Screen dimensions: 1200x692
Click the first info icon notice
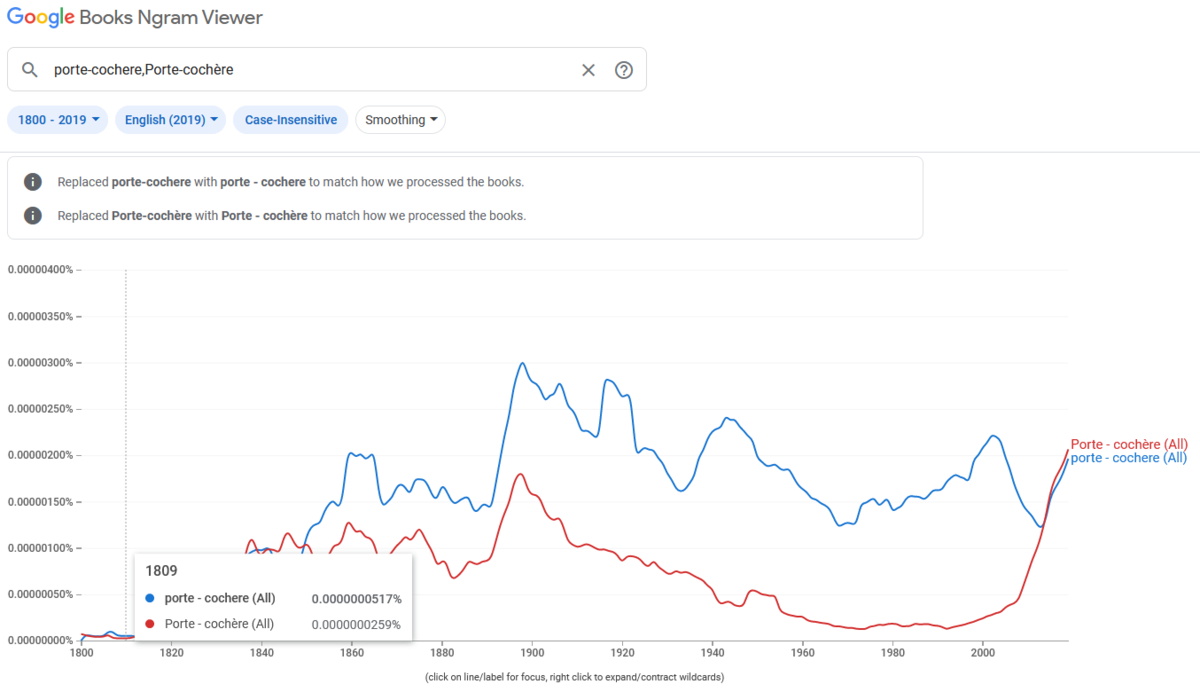tap(33, 182)
